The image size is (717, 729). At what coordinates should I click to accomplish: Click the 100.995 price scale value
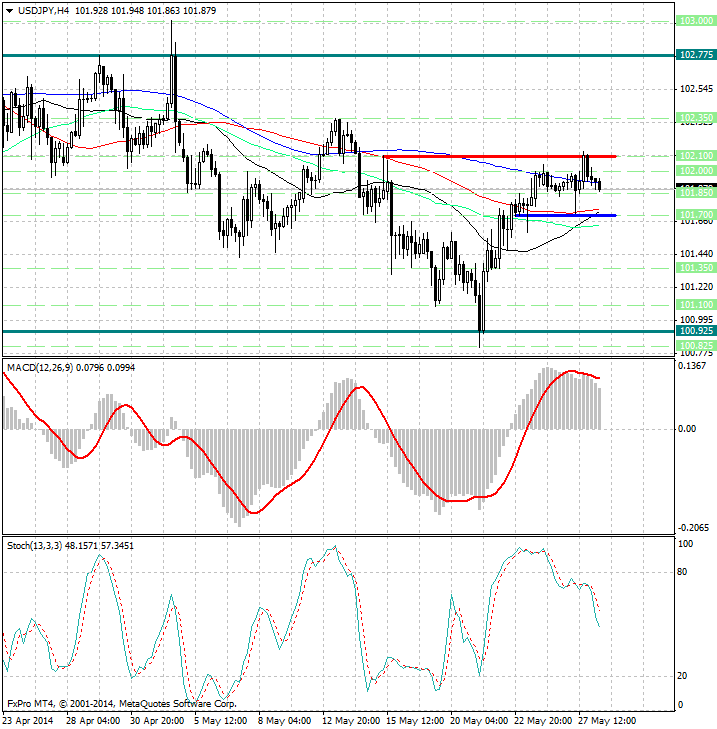point(696,319)
